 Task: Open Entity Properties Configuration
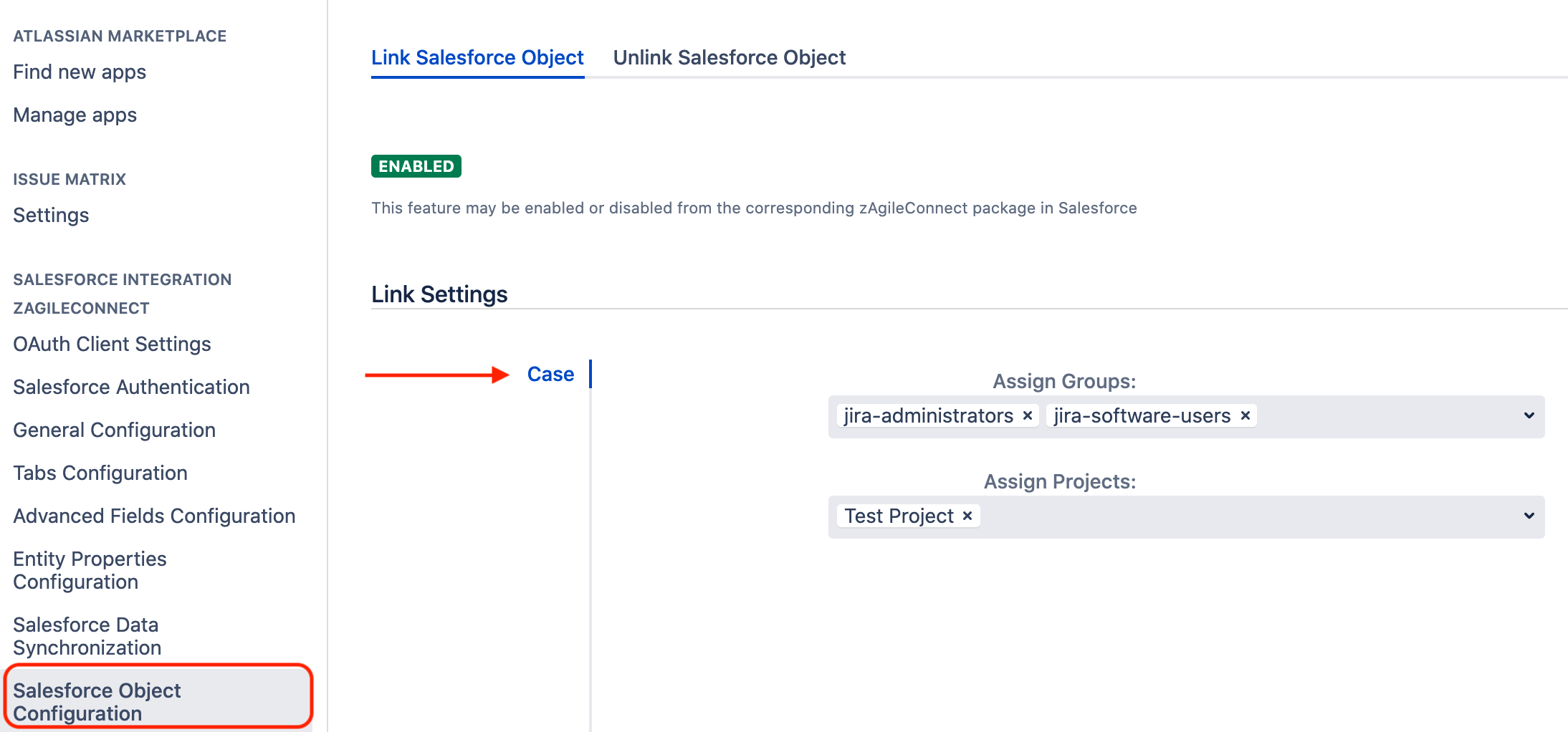pyautogui.click(x=90, y=570)
